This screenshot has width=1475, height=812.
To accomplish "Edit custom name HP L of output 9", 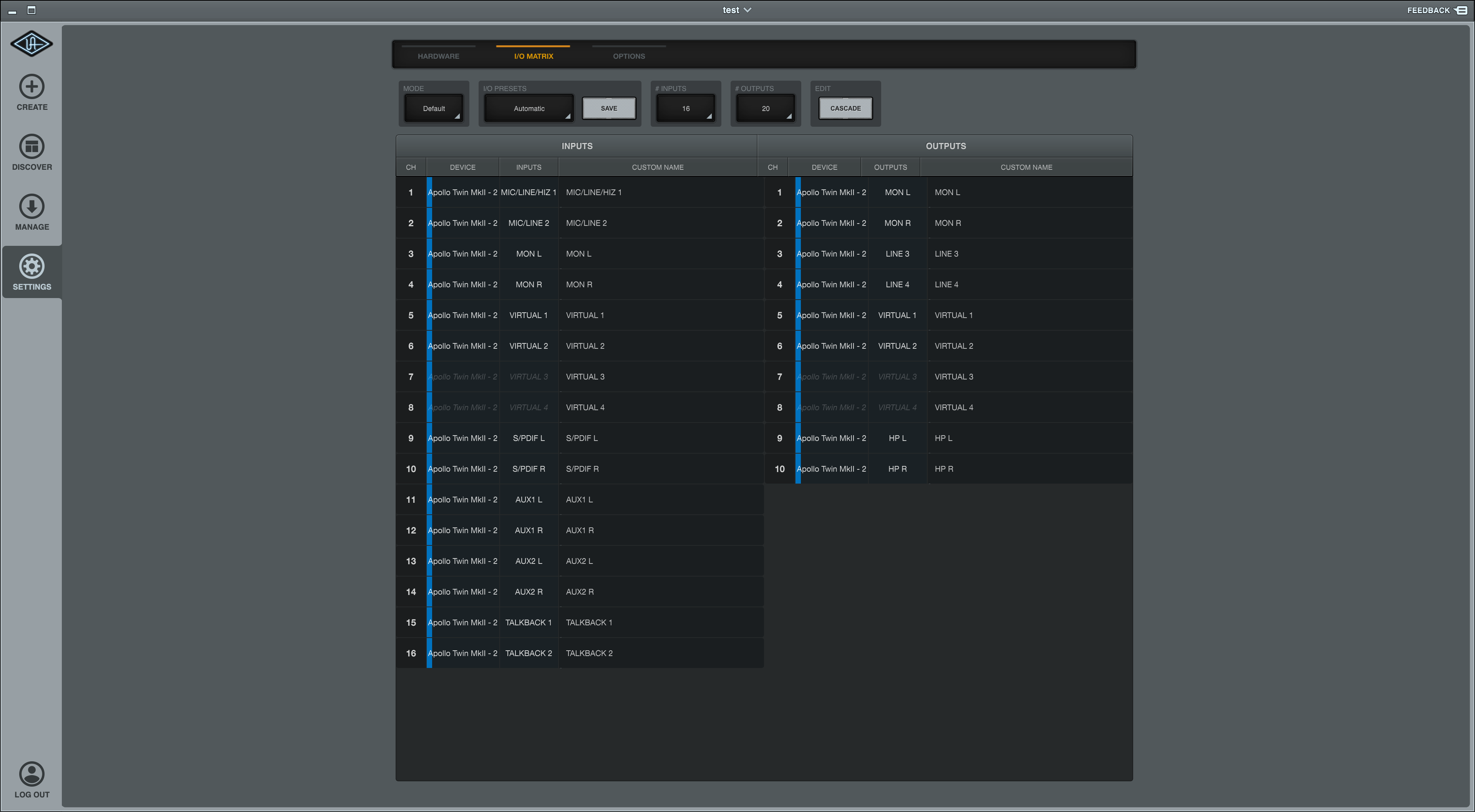I will (1030, 438).
